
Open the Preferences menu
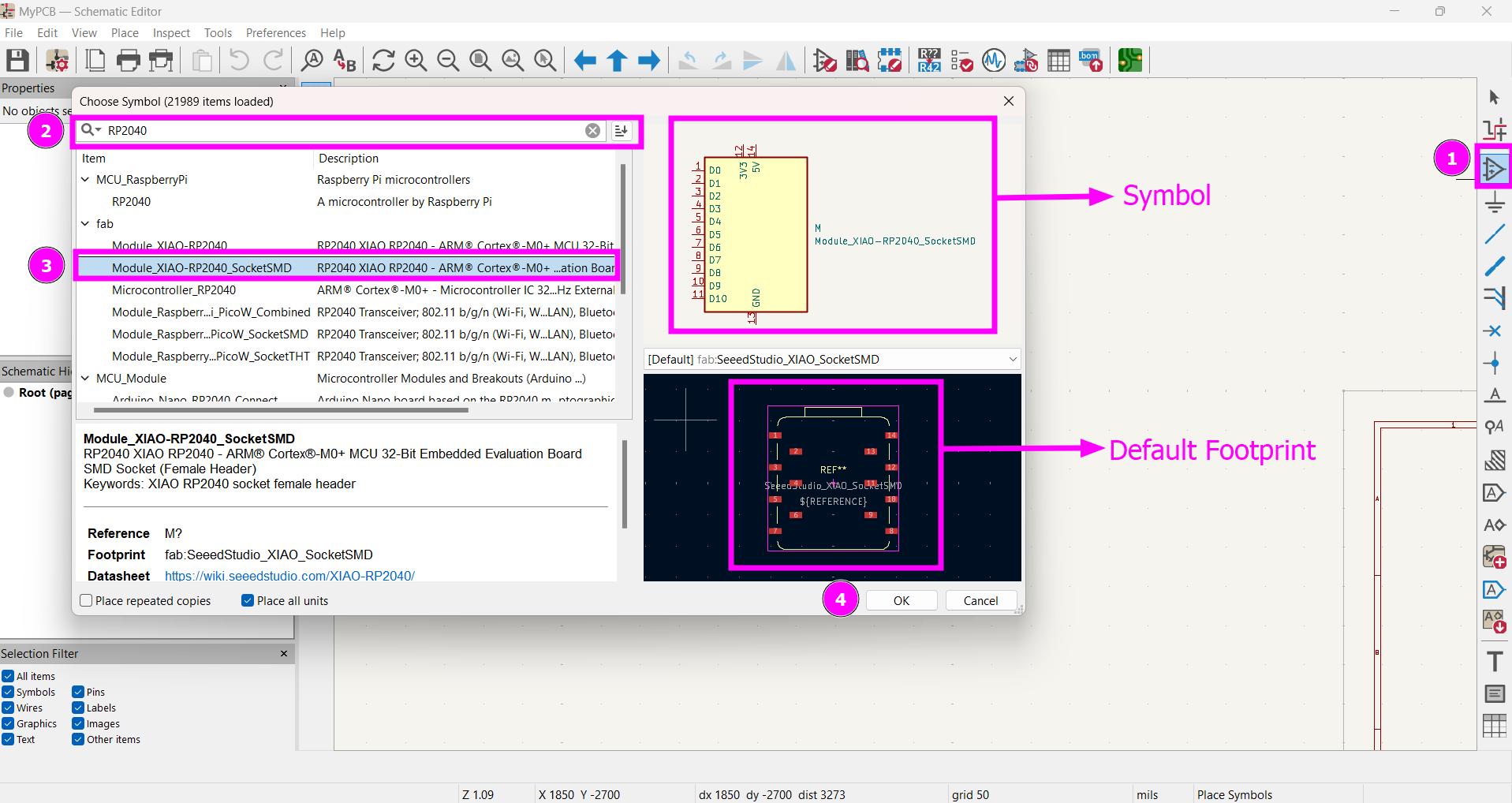(x=276, y=33)
